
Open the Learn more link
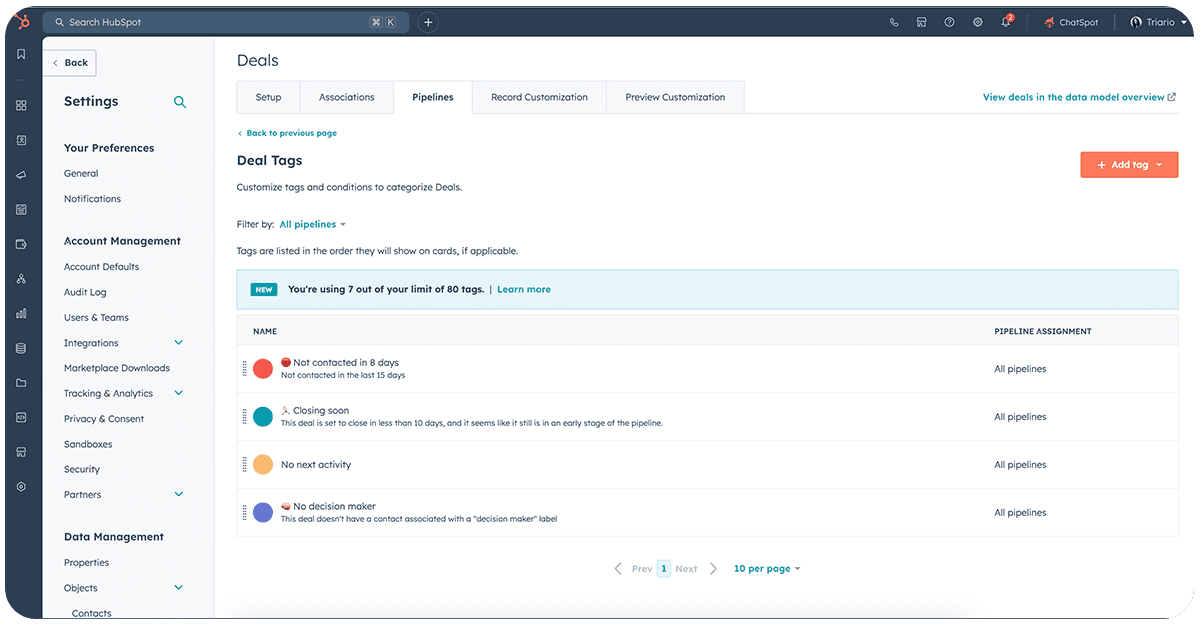[523, 289]
